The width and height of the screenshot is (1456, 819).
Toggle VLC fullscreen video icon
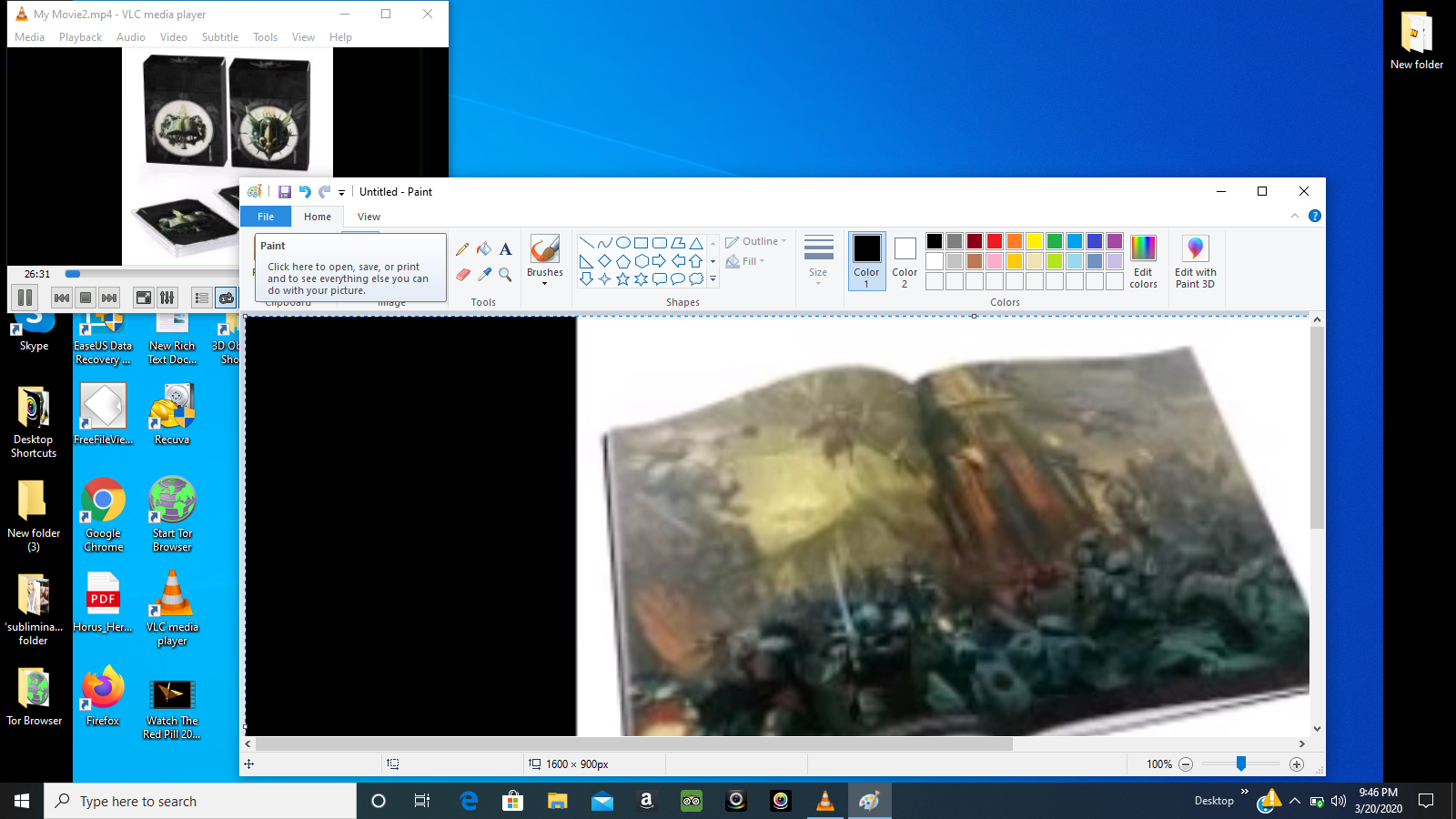(144, 298)
